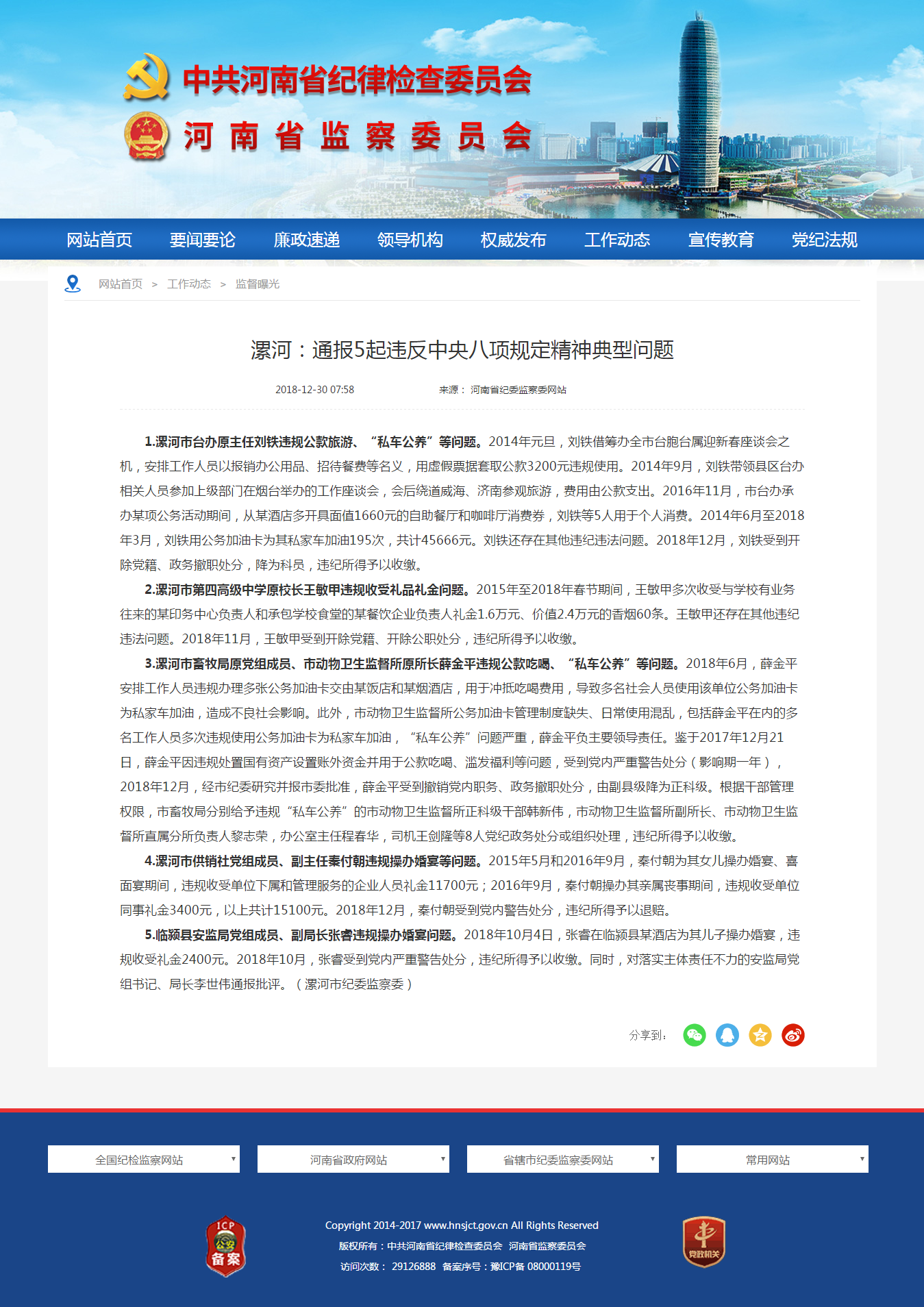Open the 要闻要论 navigation item
This screenshot has width=924, height=1307.
203,240
